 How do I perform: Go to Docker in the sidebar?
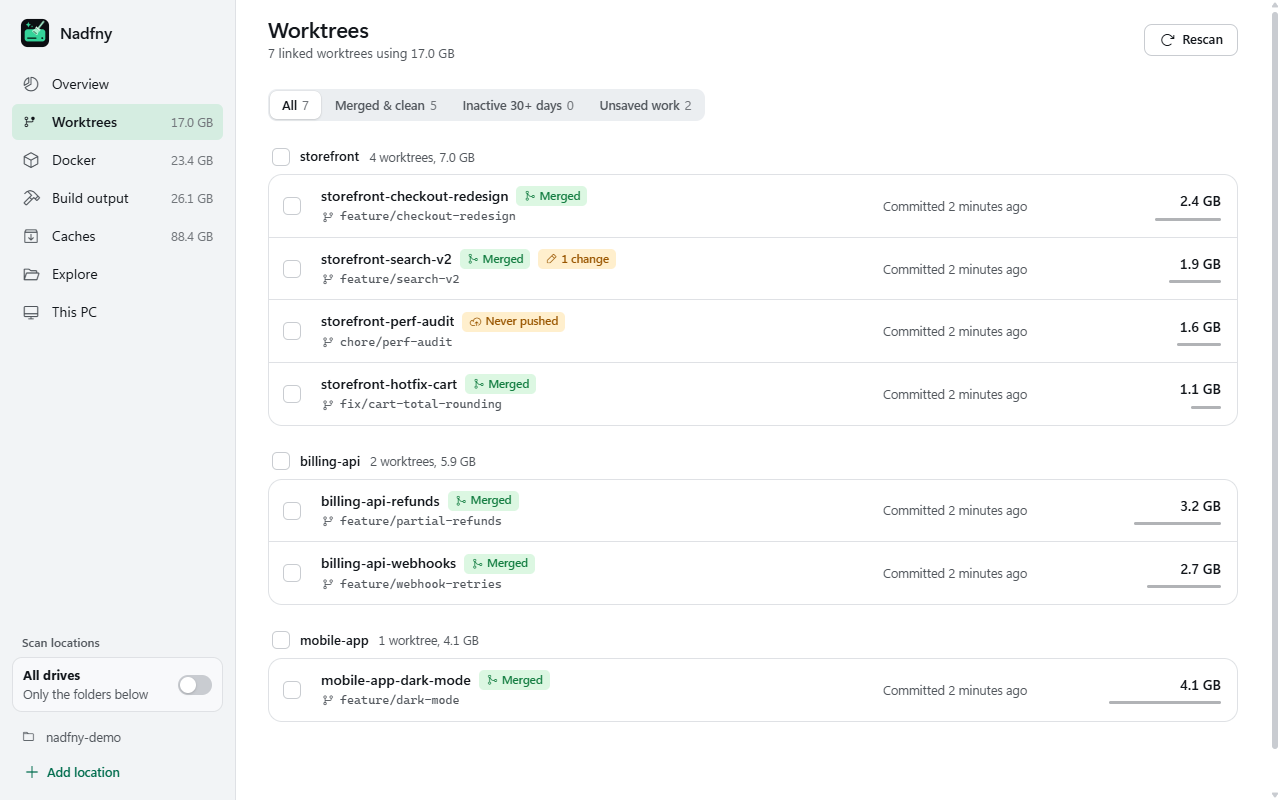117,160
